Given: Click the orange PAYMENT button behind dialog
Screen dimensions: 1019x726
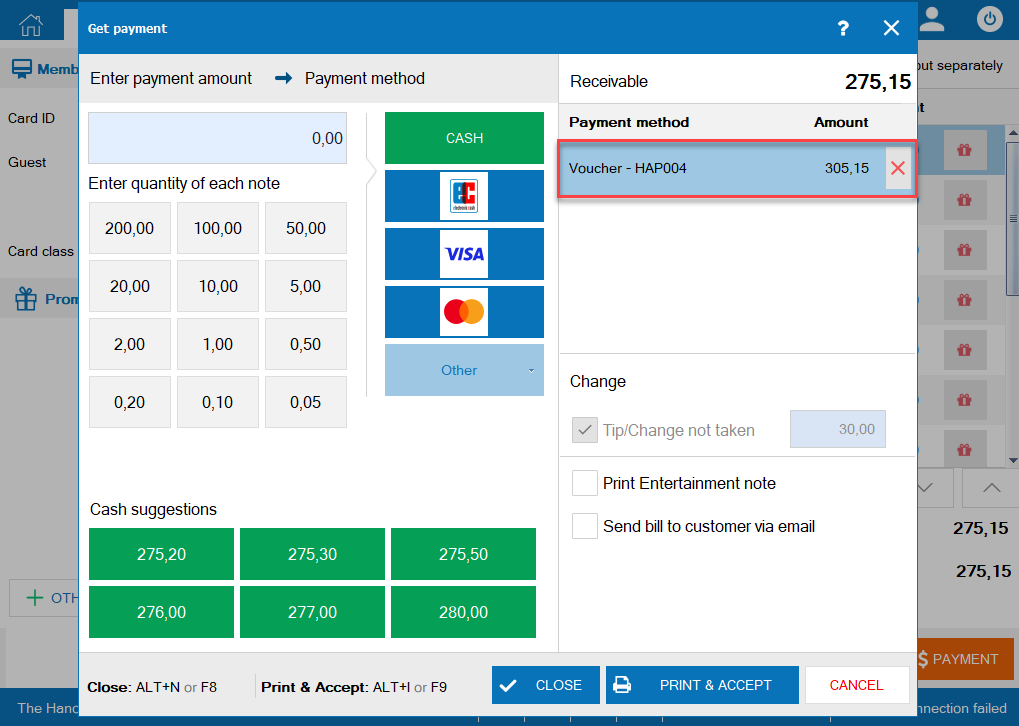Looking at the screenshot, I should click(x=966, y=659).
